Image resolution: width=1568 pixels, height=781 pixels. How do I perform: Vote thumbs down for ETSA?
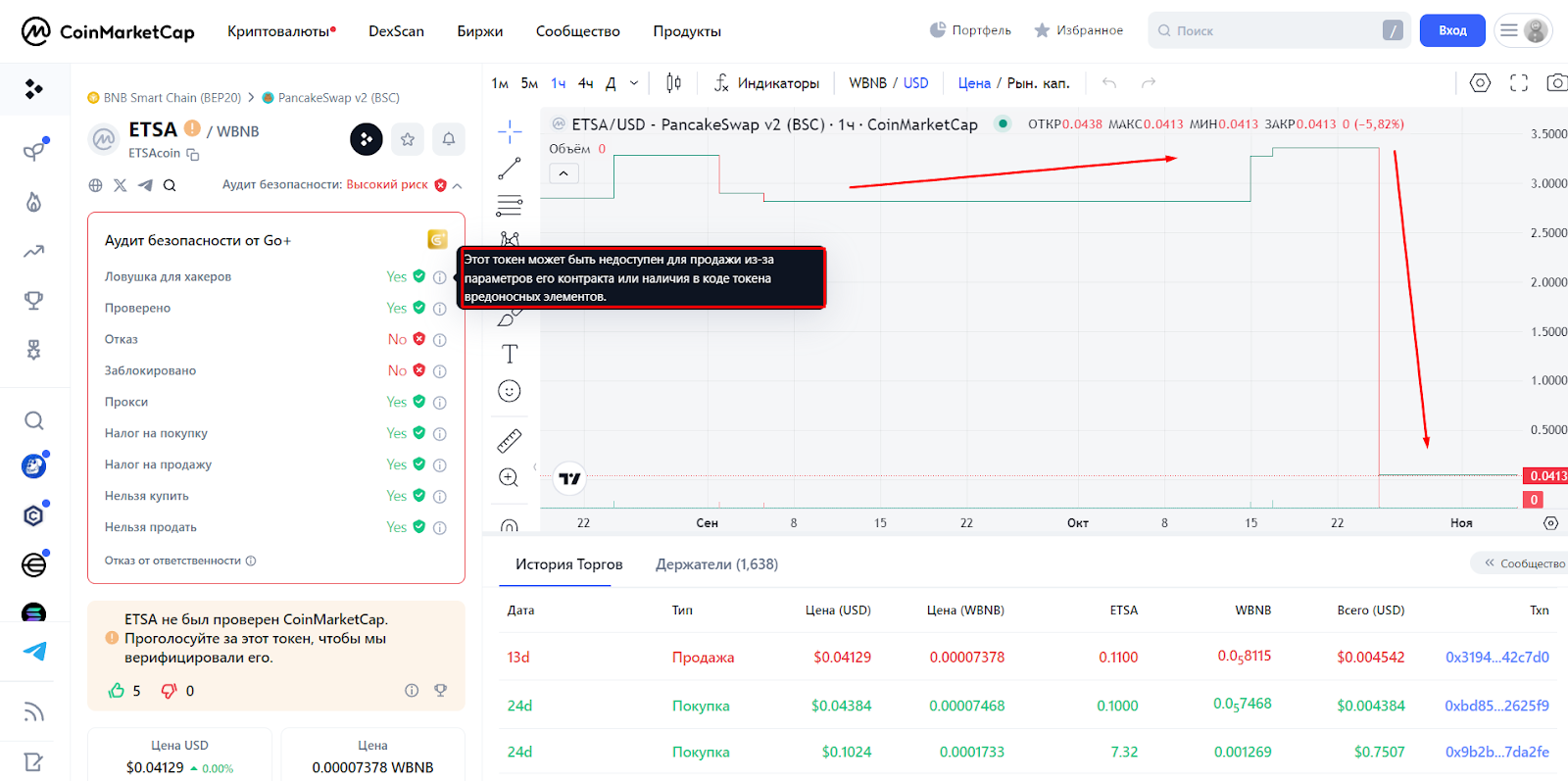tap(170, 691)
